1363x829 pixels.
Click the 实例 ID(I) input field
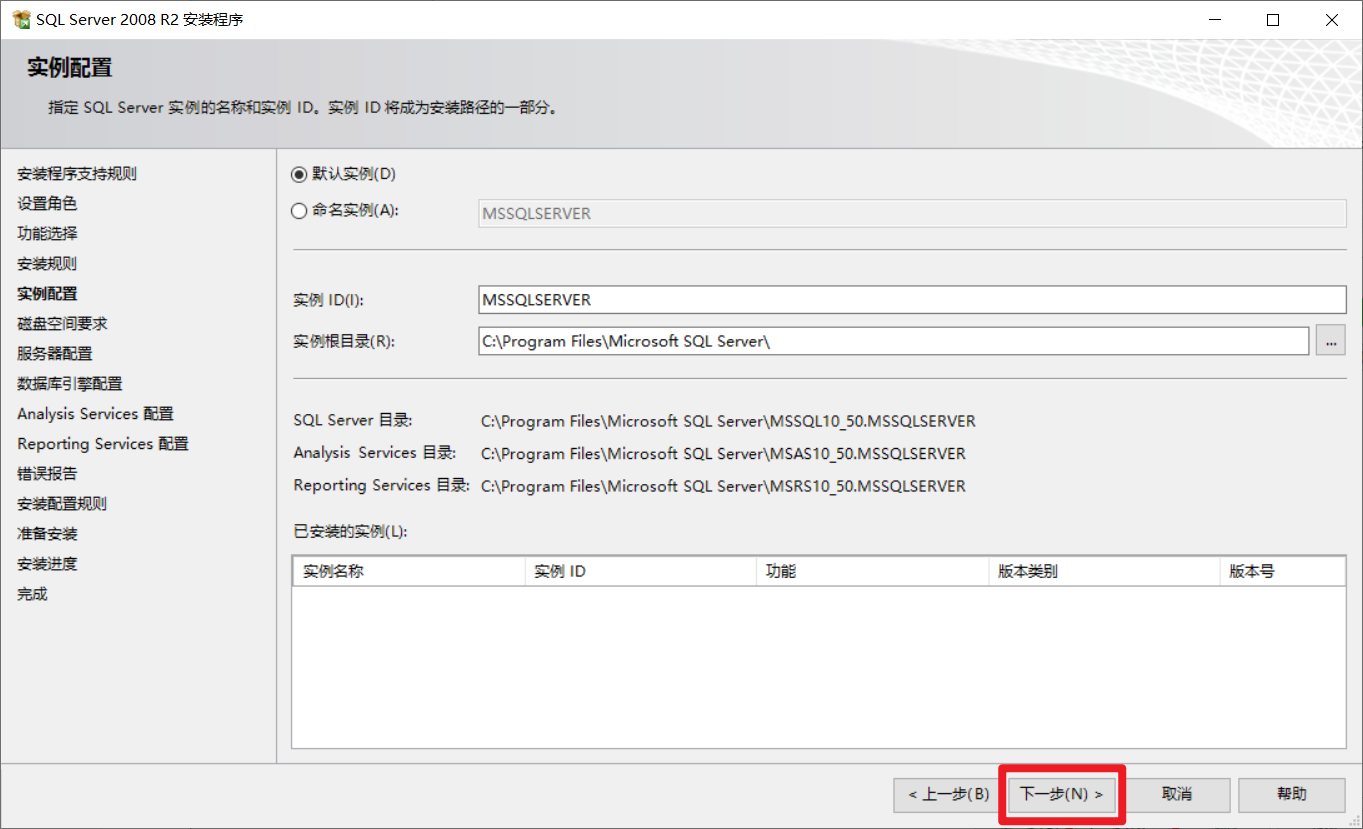(x=912, y=299)
